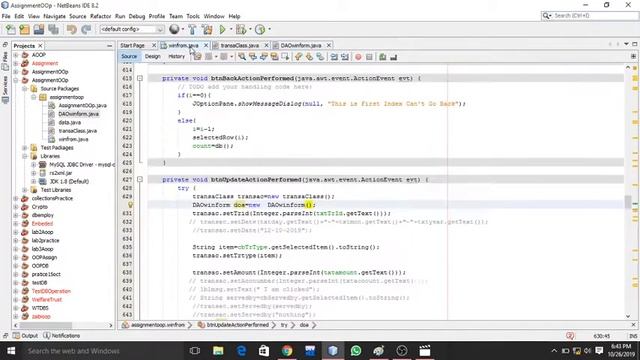Click the Debug Project toolbar icon
640x360 pixels.
pos(241,29)
